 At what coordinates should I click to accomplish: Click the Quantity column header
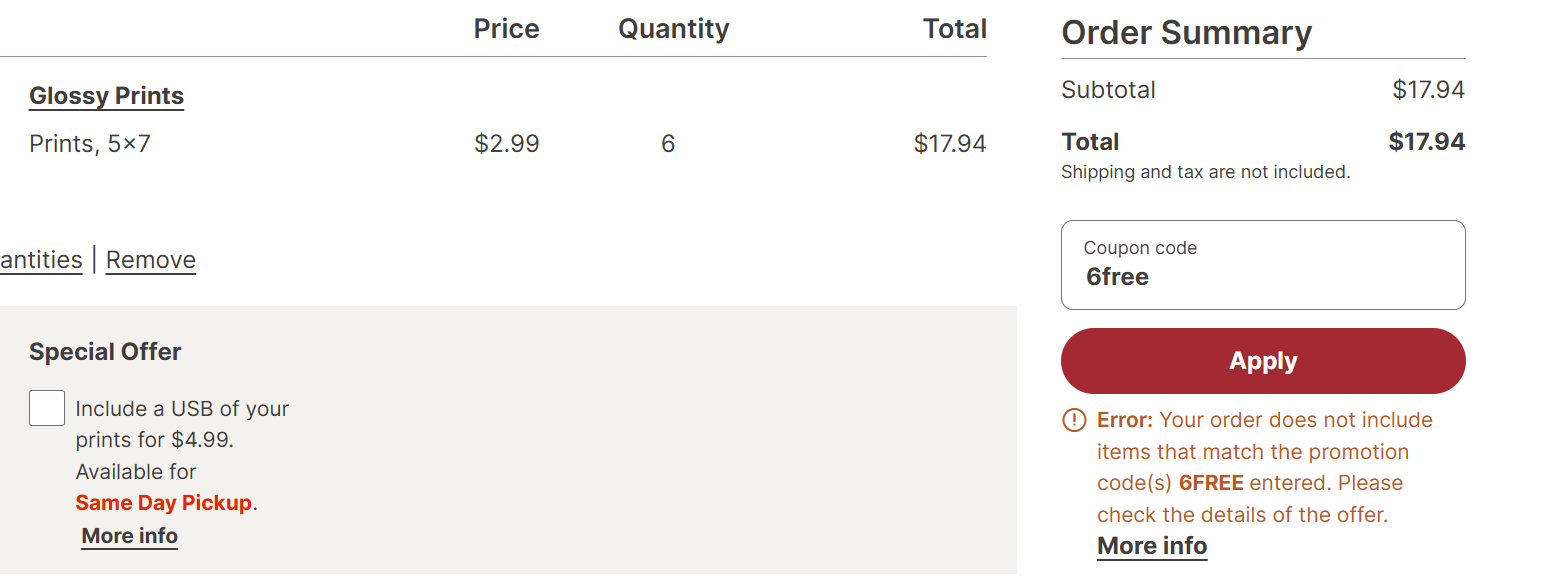673,29
